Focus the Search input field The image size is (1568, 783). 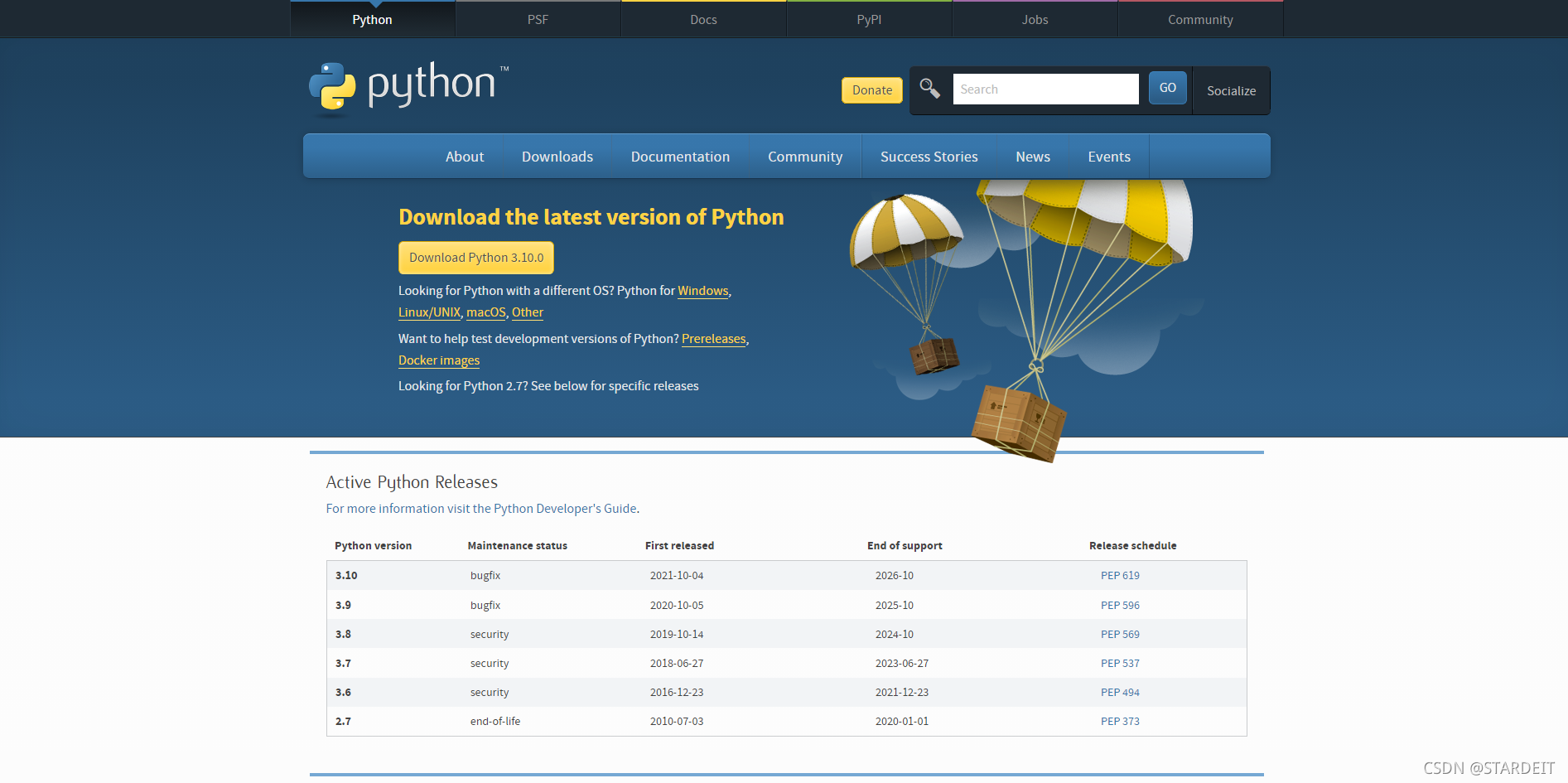[1045, 89]
